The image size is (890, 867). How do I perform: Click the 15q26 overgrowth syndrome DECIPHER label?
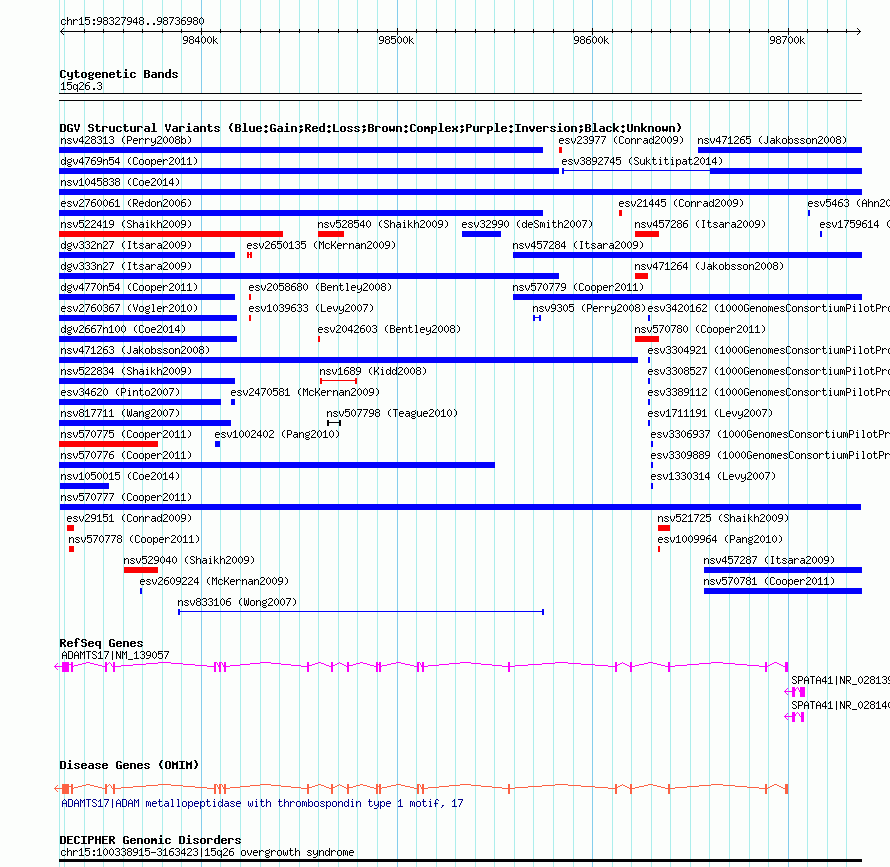pyautogui.click(x=207, y=852)
